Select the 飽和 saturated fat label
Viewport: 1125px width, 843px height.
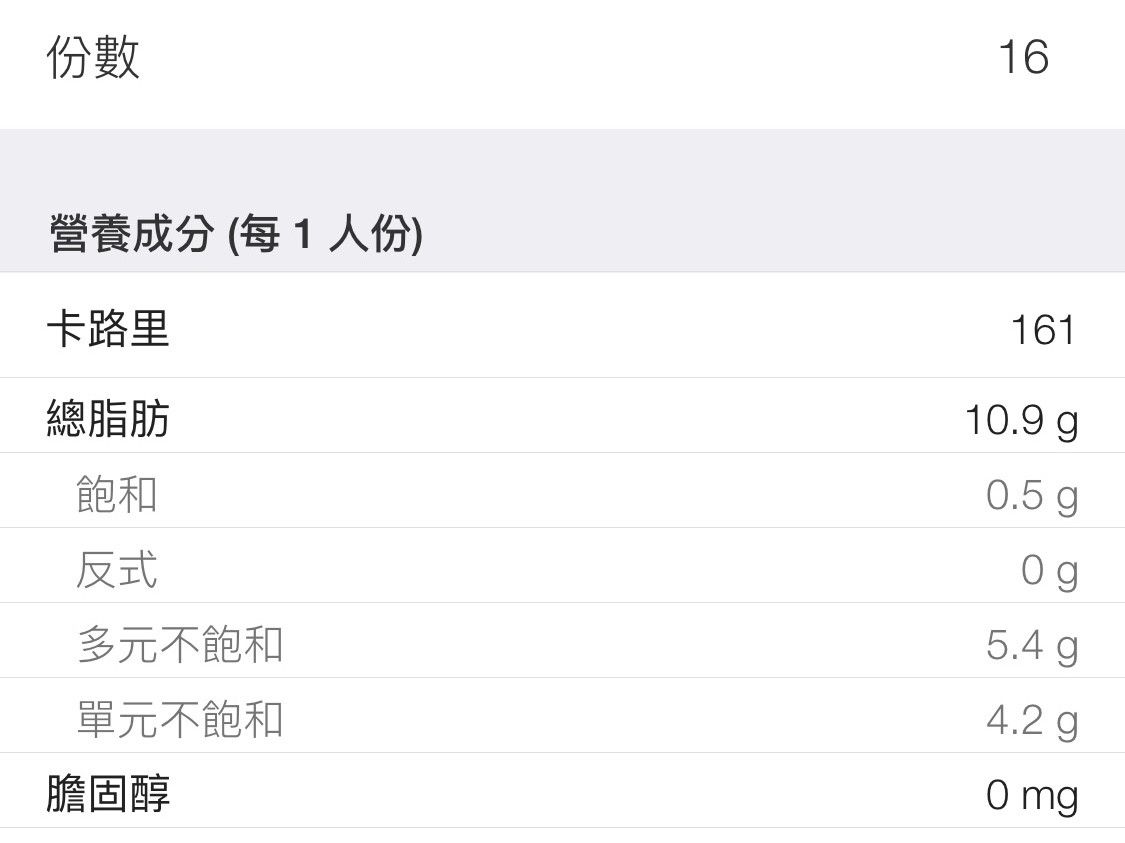coord(117,495)
